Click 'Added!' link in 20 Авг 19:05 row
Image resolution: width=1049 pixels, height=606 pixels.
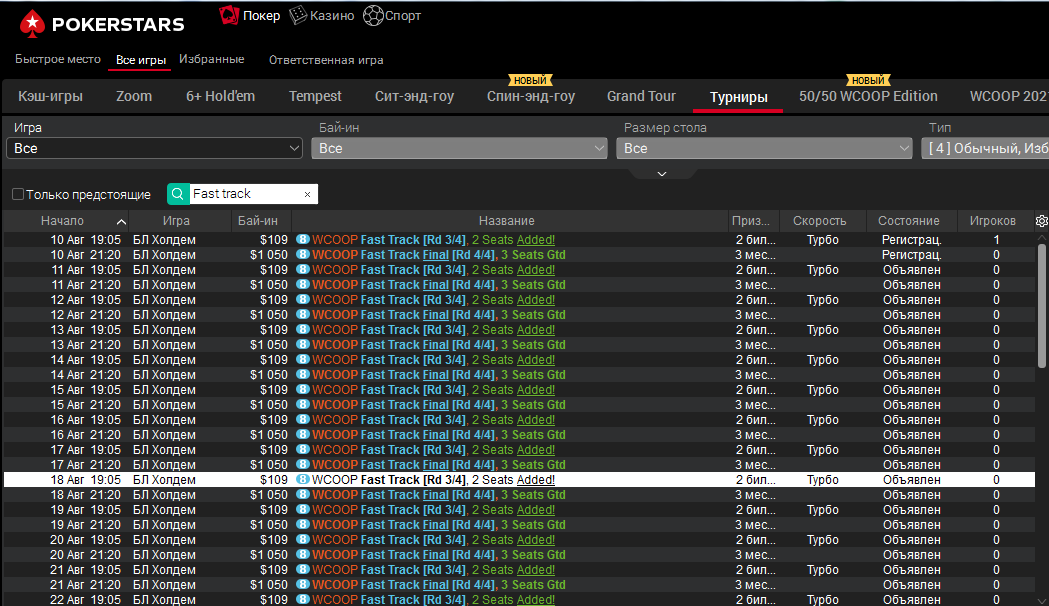coord(536,540)
